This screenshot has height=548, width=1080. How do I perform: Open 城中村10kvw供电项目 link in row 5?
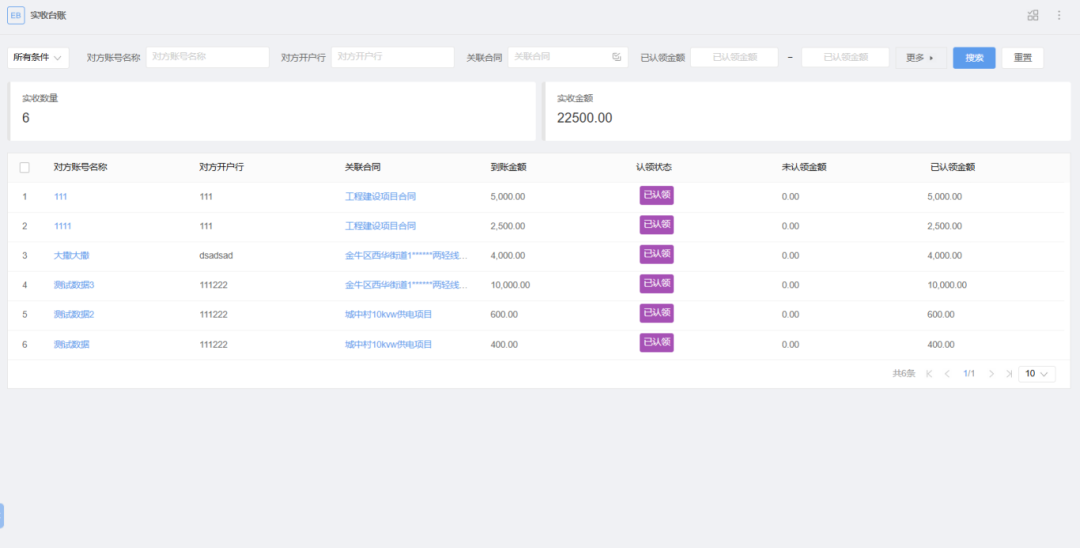(388, 315)
